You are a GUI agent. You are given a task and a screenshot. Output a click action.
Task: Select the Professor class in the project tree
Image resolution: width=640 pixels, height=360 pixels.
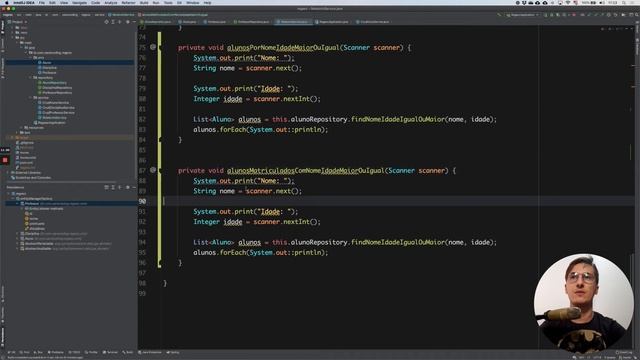click(49, 72)
